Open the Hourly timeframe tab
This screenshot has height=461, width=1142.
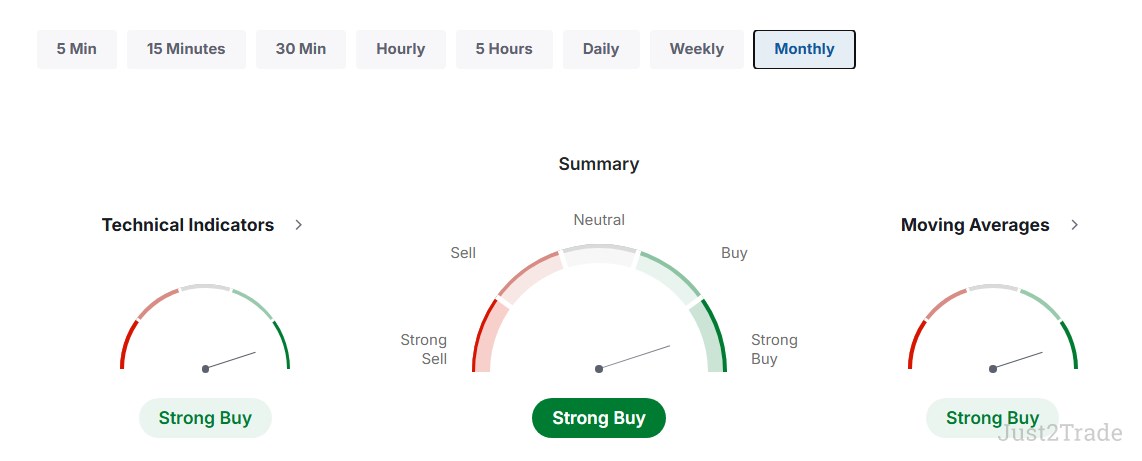(x=401, y=49)
